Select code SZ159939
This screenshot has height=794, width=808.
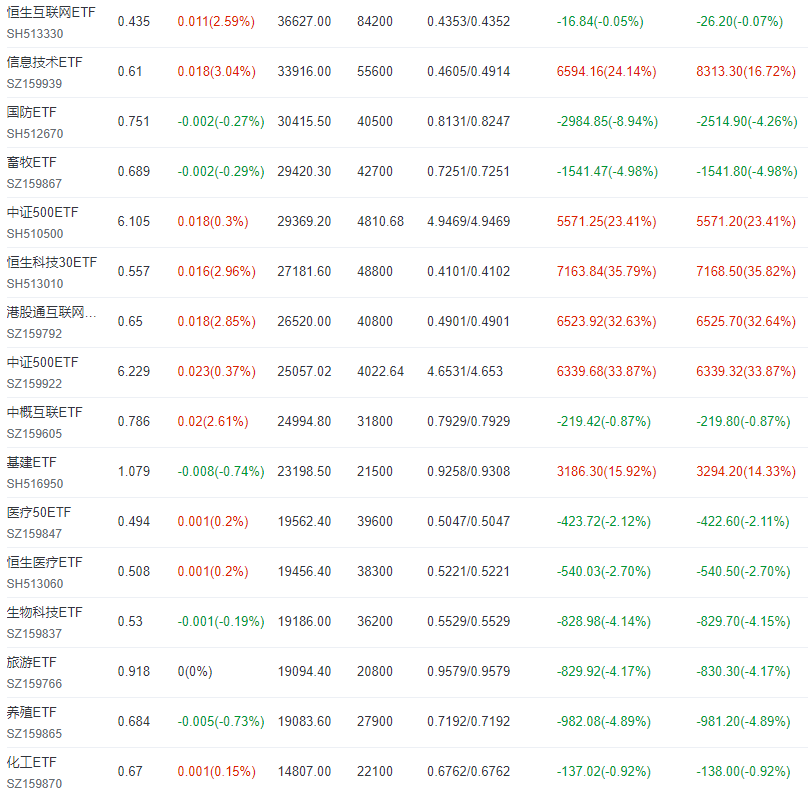point(35,84)
